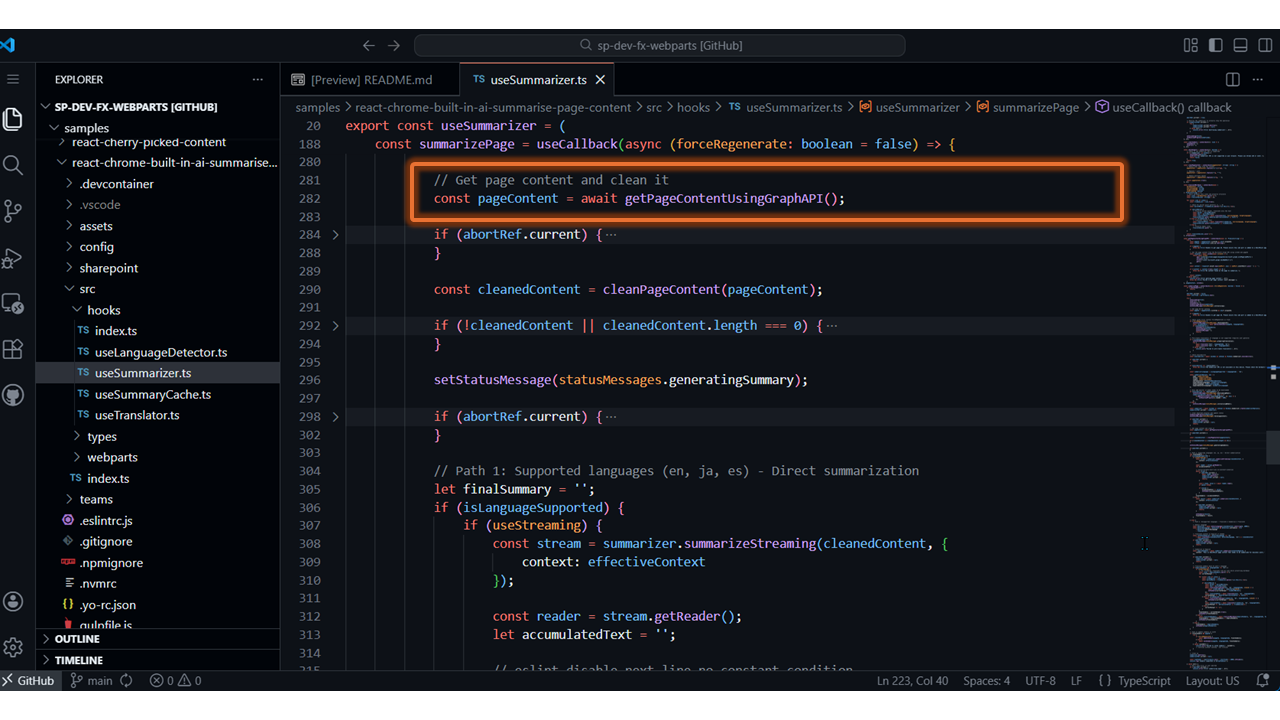Open the Search view in activity bar
This screenshot has height=720, width=1280.
tap(13, 165)
